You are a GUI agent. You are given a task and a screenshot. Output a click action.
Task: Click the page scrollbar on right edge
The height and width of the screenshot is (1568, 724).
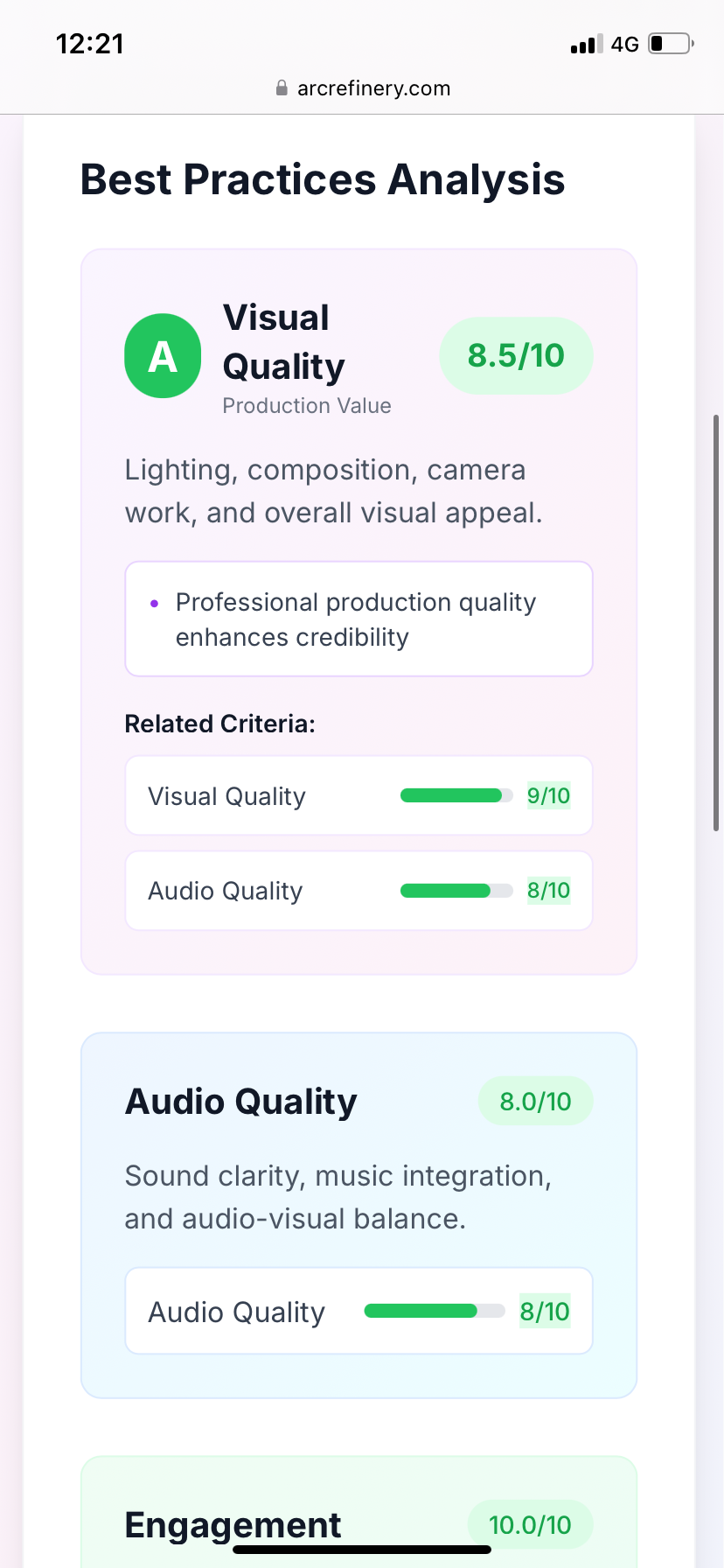(716, 623)
